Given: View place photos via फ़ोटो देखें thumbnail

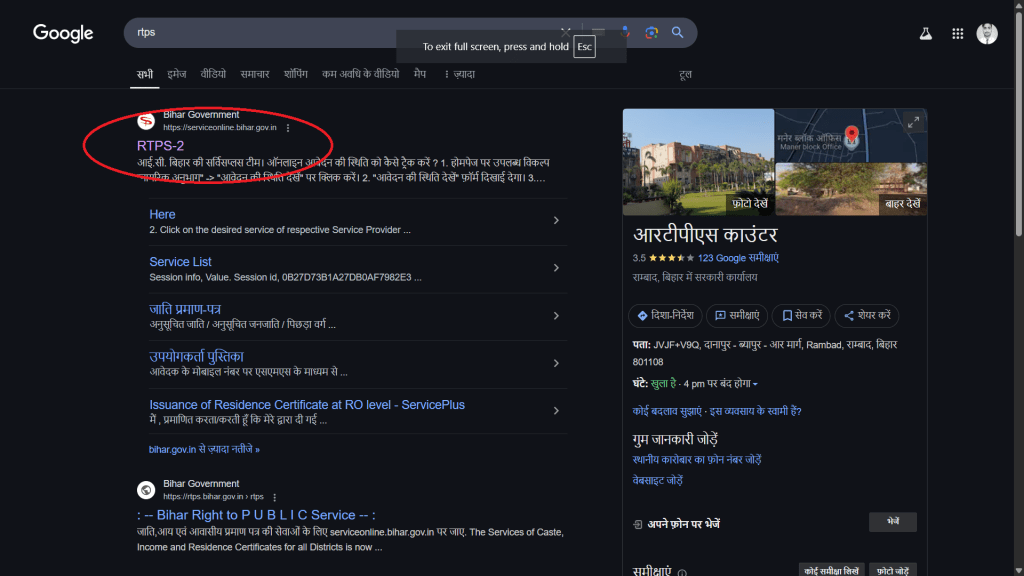Looking at the screenshot, I should pyautogui.click(x=698, y=162).
